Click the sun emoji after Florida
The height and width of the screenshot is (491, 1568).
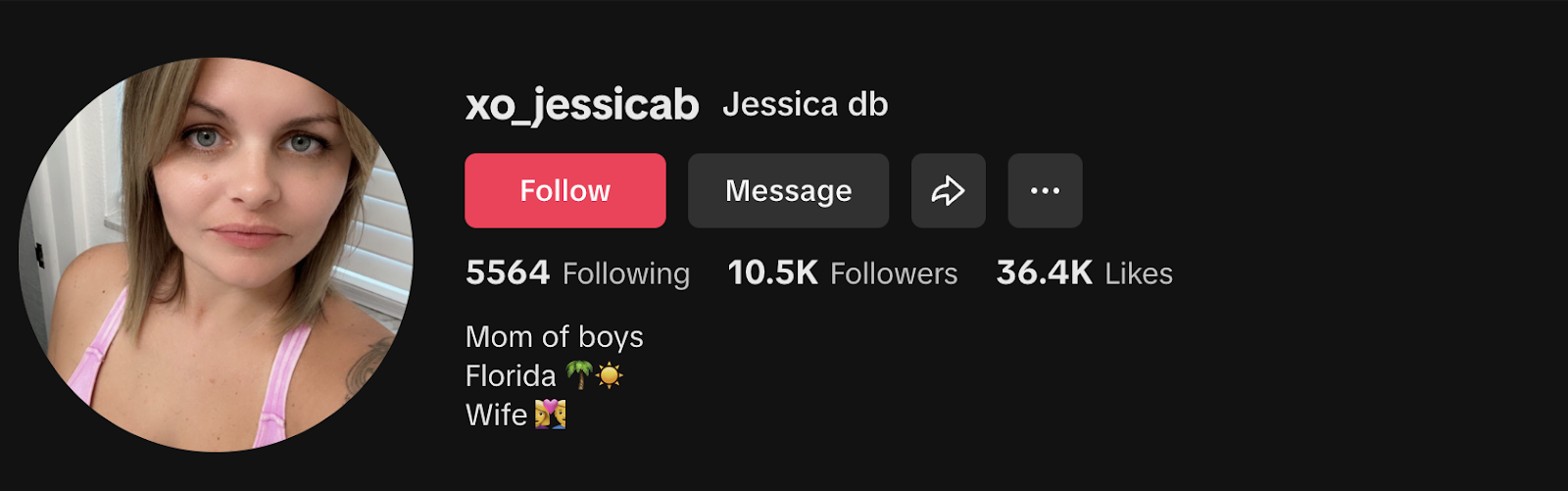610,375
